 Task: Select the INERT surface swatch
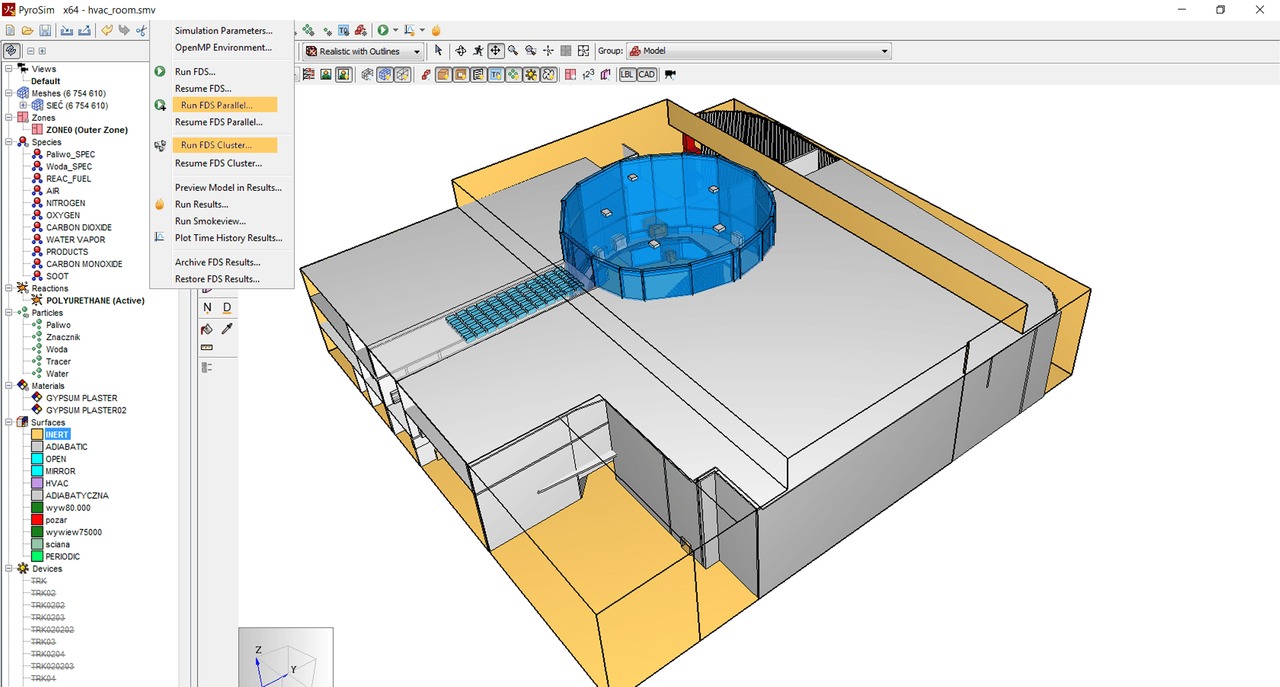[37, 435]
